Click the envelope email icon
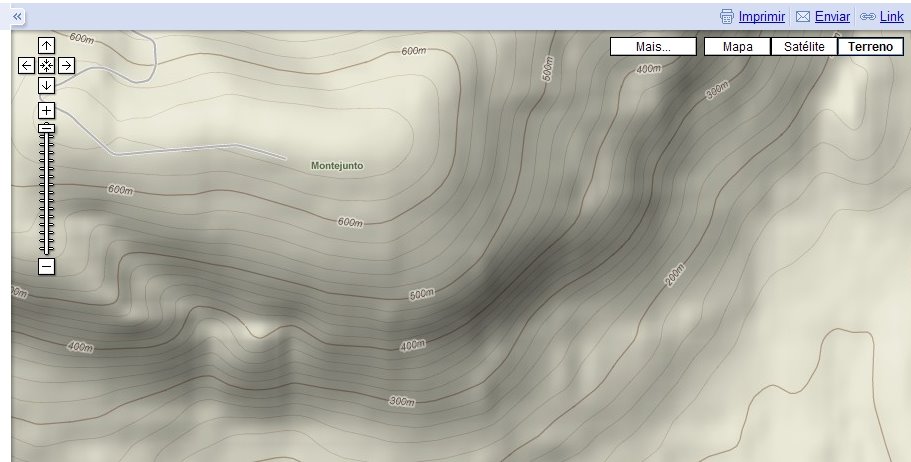 pos(802,17)
